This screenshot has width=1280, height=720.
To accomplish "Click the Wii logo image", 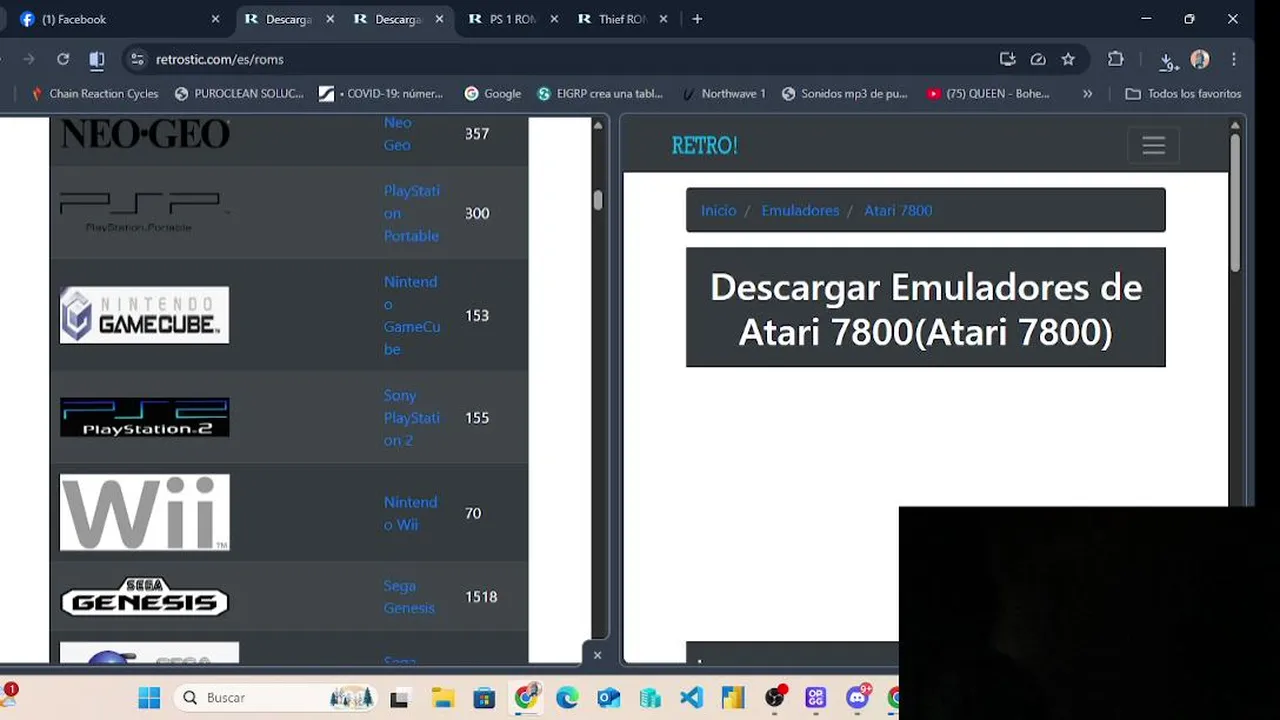I will (144, 512).
